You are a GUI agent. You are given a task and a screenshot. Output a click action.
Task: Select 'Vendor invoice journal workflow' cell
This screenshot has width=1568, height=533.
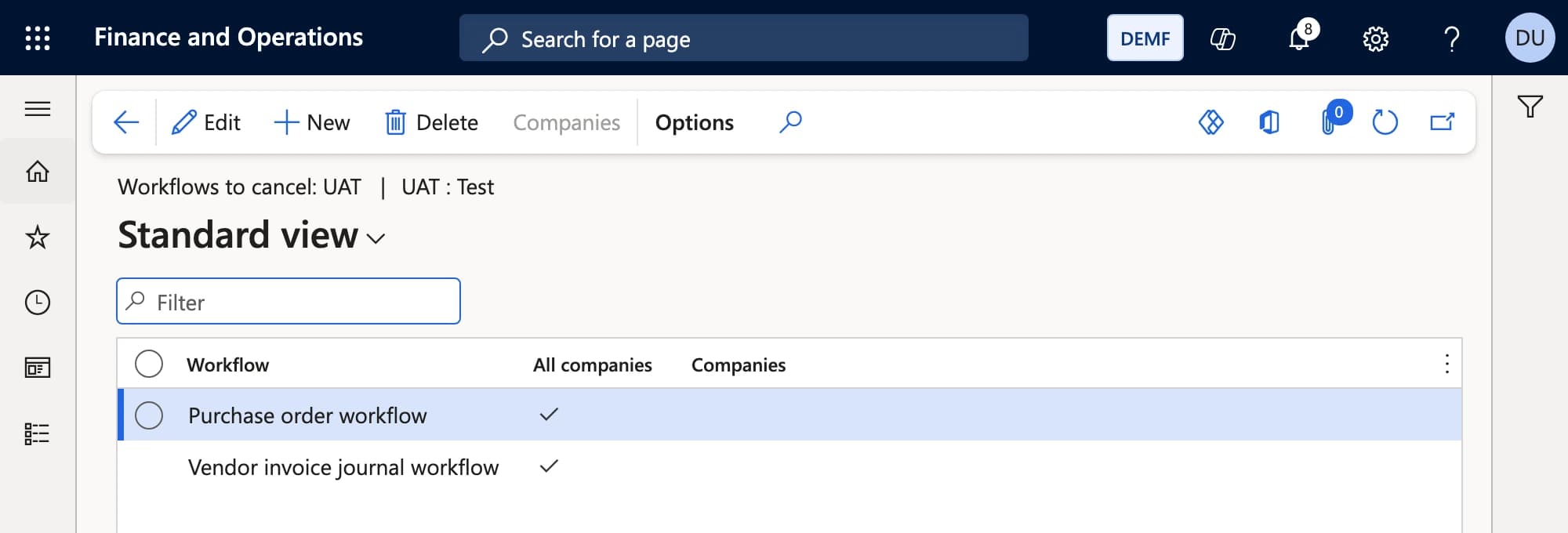click(x=343, y=467)
